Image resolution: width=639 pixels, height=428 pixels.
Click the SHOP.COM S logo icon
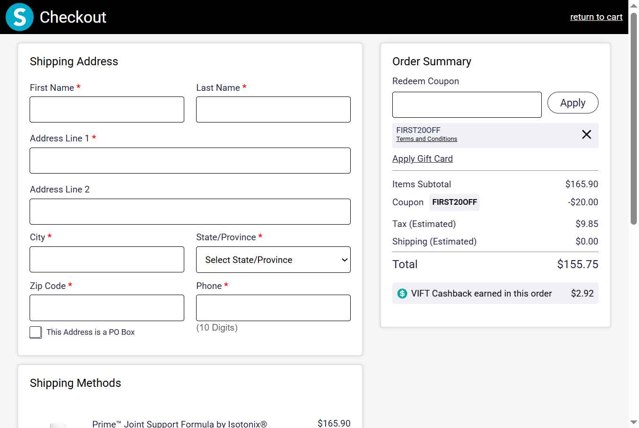coord(19,17)
